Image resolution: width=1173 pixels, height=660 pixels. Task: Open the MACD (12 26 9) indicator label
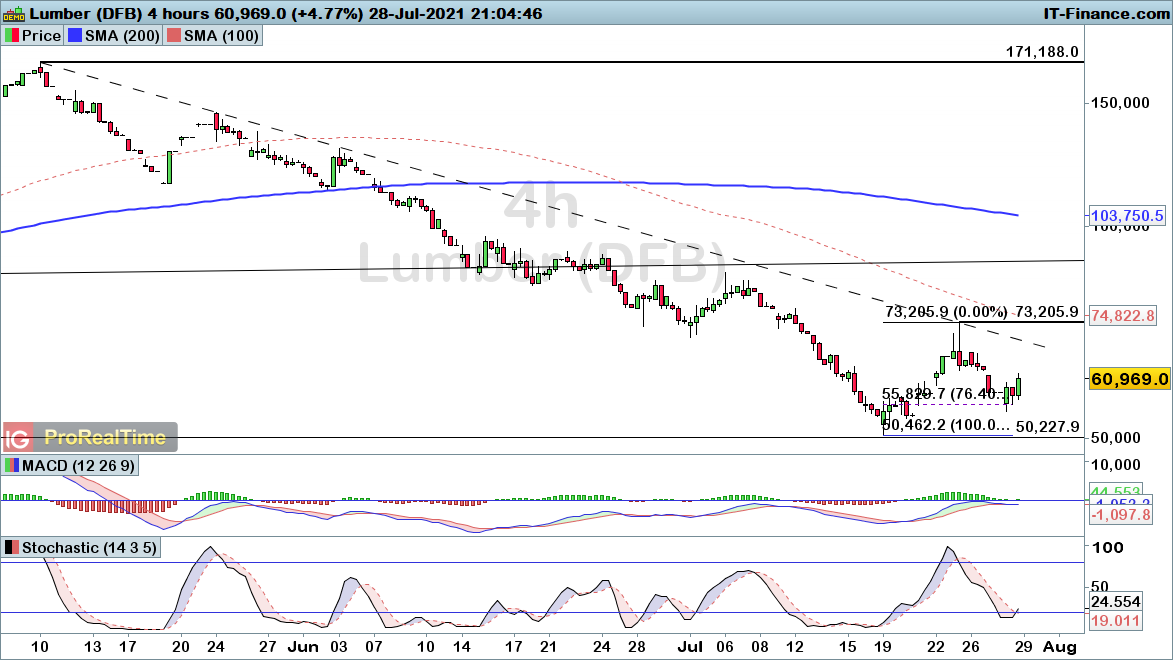(79, 465)
